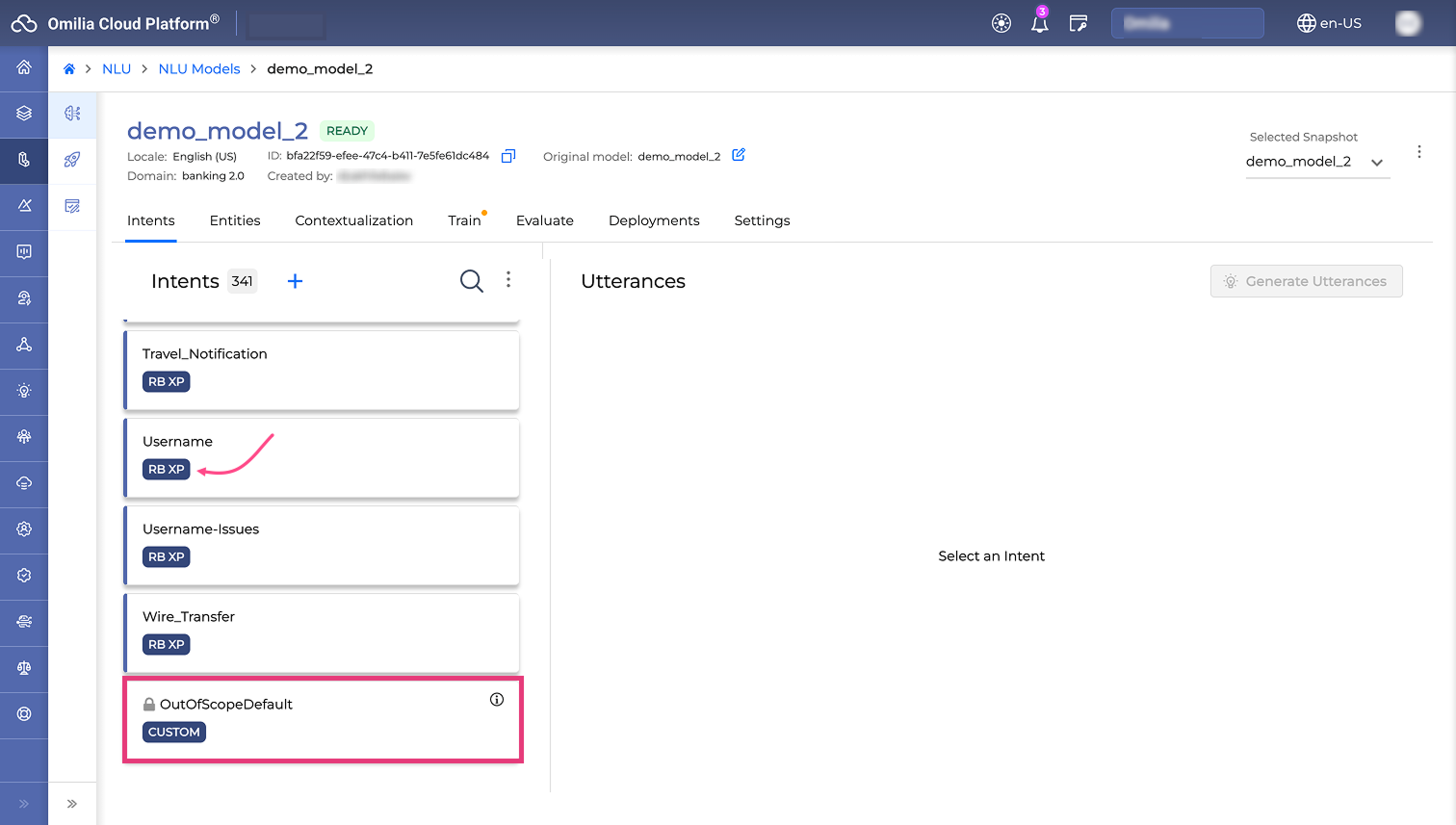Click the lightbulb sidebar icon
The image size is (1456, 825).
[24, 390]
